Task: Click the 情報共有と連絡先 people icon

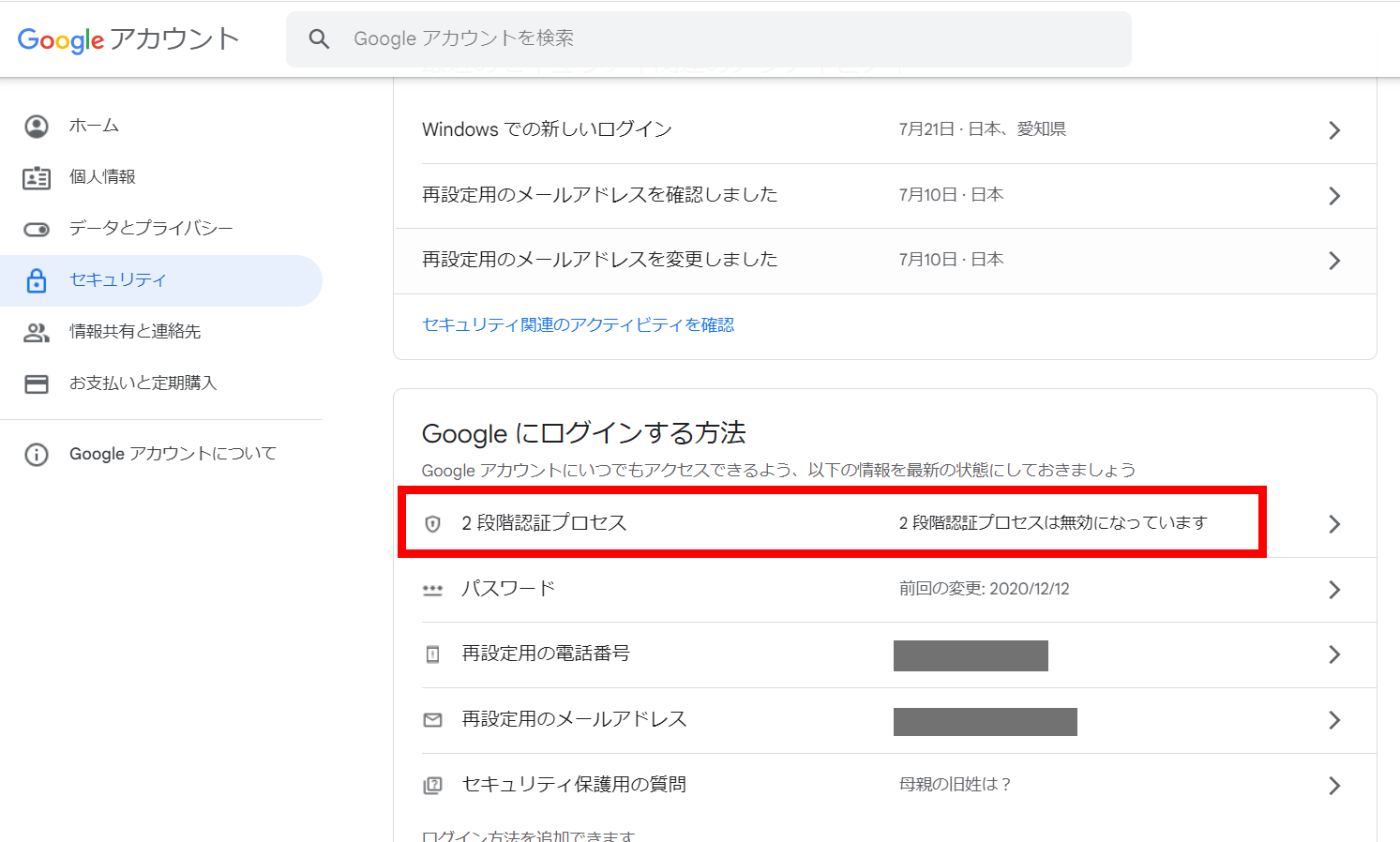Action: pyautogui.click(x=37, y=332)
